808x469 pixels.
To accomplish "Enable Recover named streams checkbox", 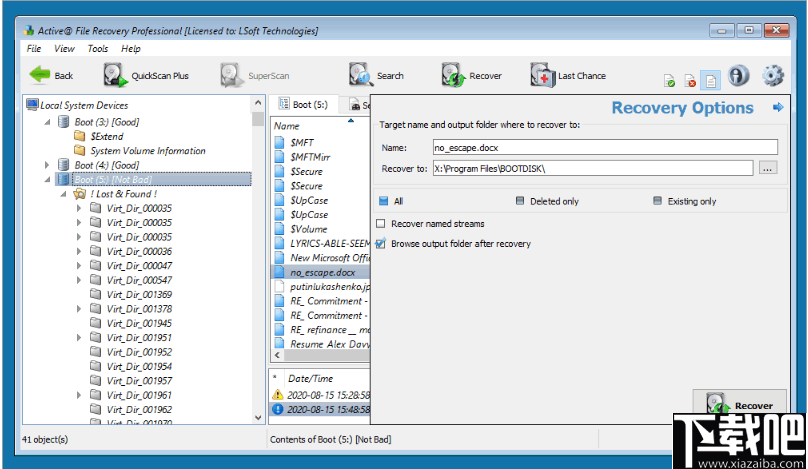I will [380, 224].
